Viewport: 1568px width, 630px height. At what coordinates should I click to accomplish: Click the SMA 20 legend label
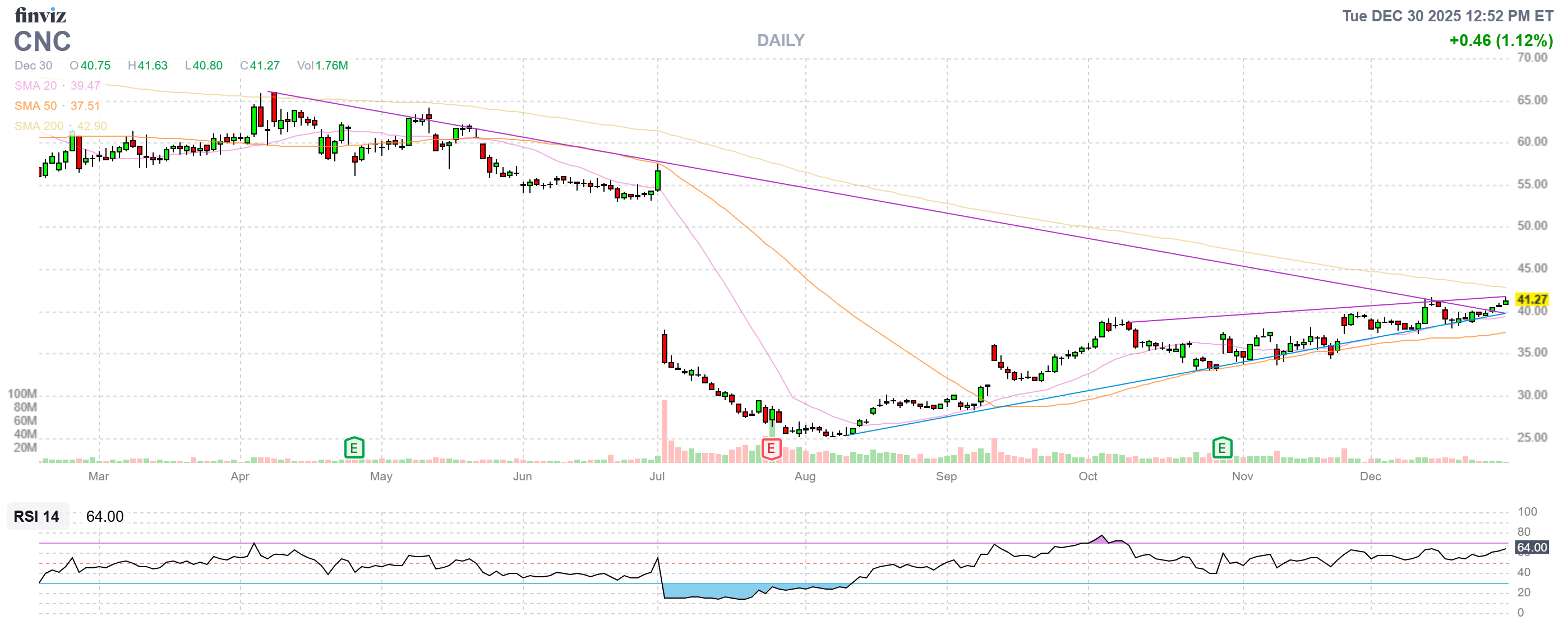(x=35, y=86)
